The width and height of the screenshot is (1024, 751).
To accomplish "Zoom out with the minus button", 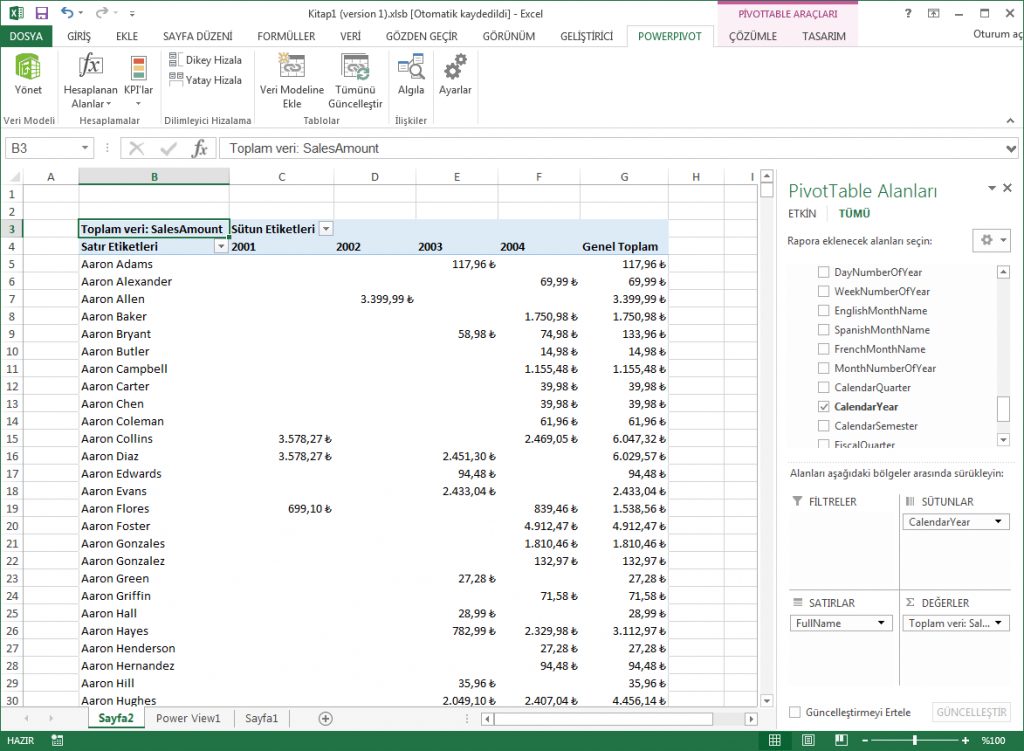I will [865, 741].
